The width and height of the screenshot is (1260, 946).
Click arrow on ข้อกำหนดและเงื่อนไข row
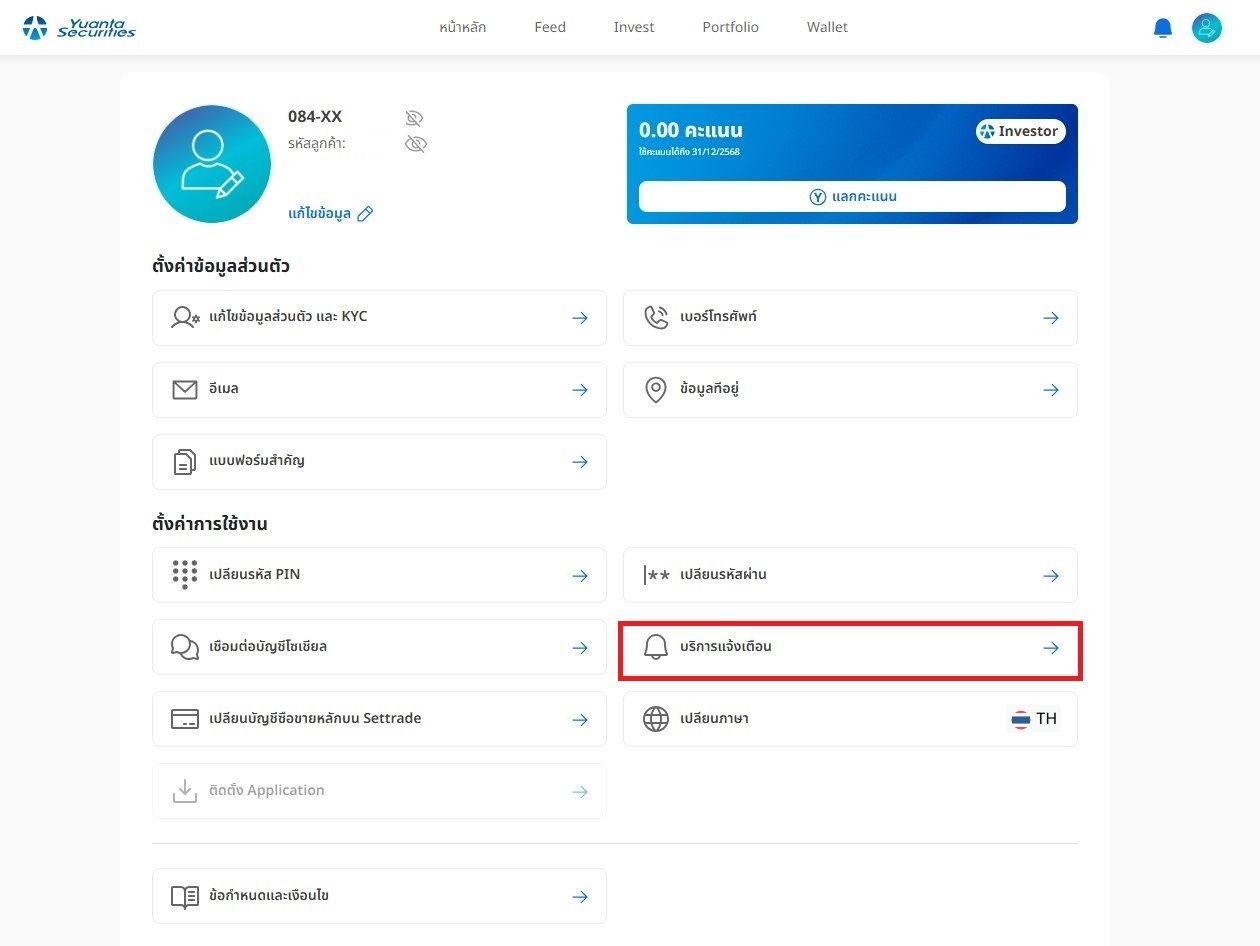tap(580, 897)
